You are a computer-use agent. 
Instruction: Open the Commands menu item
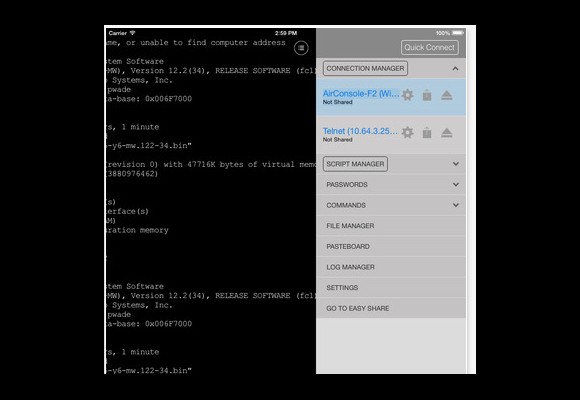coord(391,205)
